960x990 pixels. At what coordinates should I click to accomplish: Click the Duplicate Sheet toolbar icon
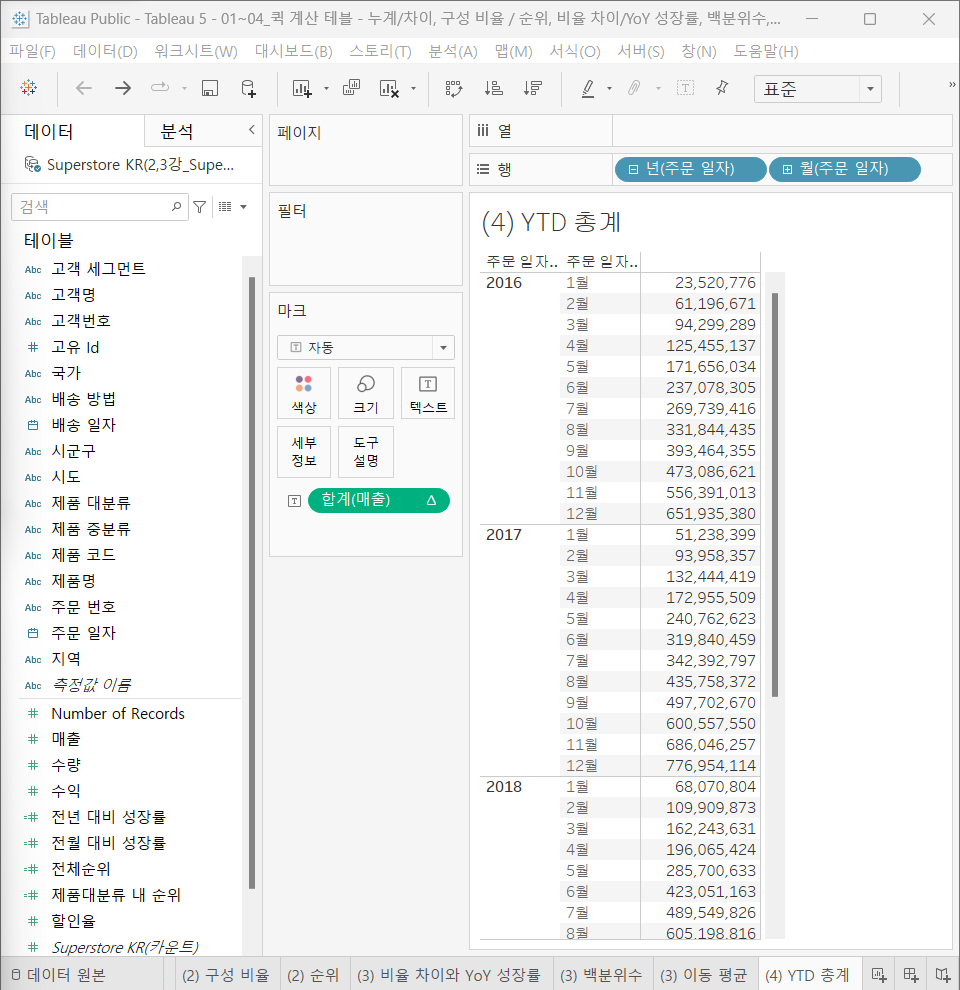click(352, 88)
